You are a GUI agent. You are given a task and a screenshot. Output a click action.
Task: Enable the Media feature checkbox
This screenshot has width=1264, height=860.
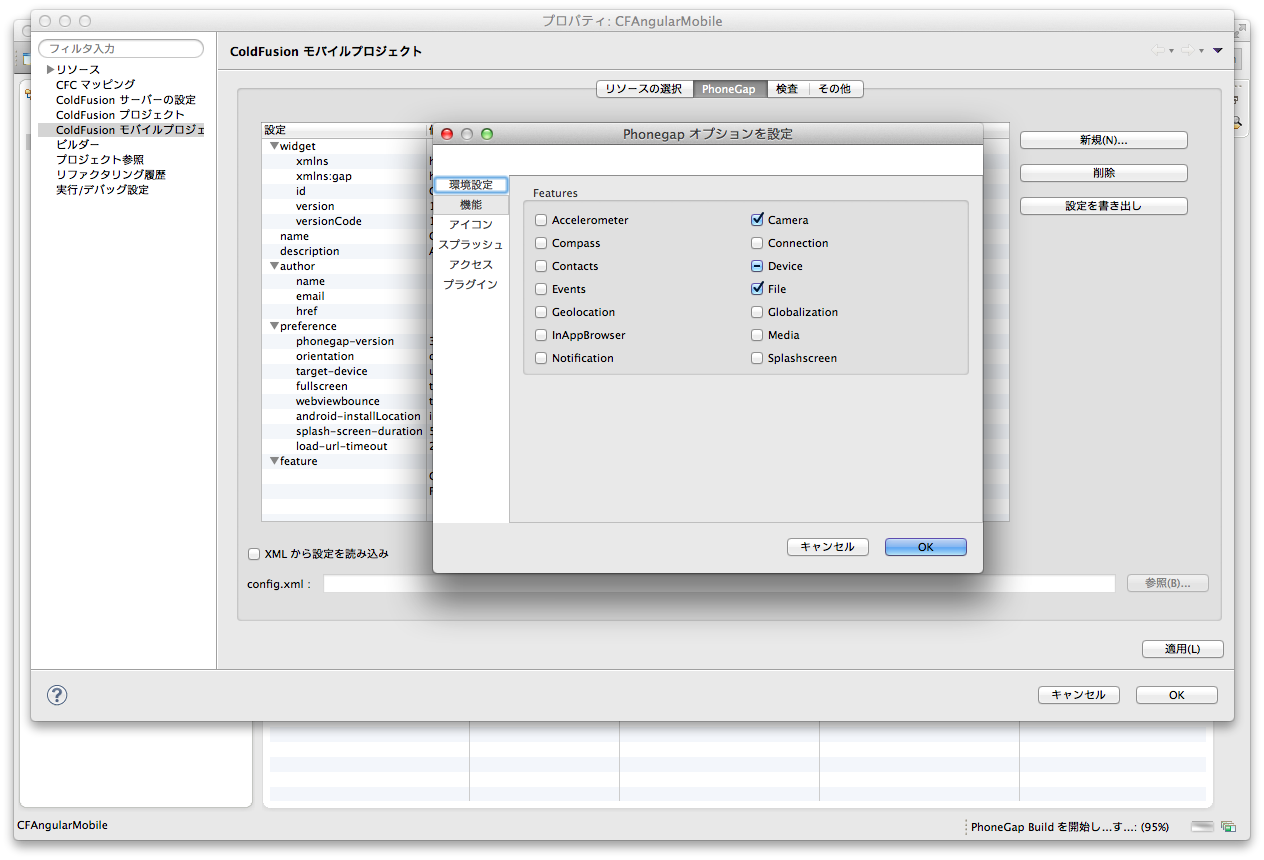click(x=757, y=335)
